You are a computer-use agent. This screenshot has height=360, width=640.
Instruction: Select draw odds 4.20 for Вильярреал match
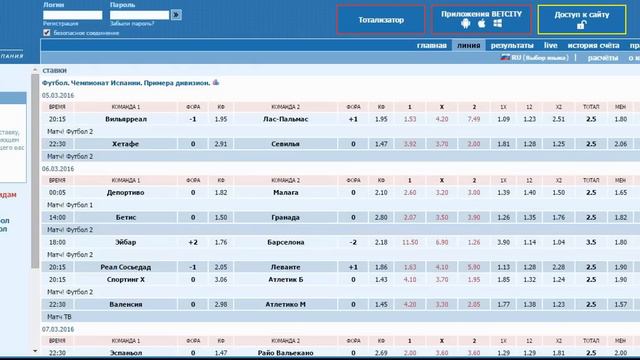pos(442,119)
